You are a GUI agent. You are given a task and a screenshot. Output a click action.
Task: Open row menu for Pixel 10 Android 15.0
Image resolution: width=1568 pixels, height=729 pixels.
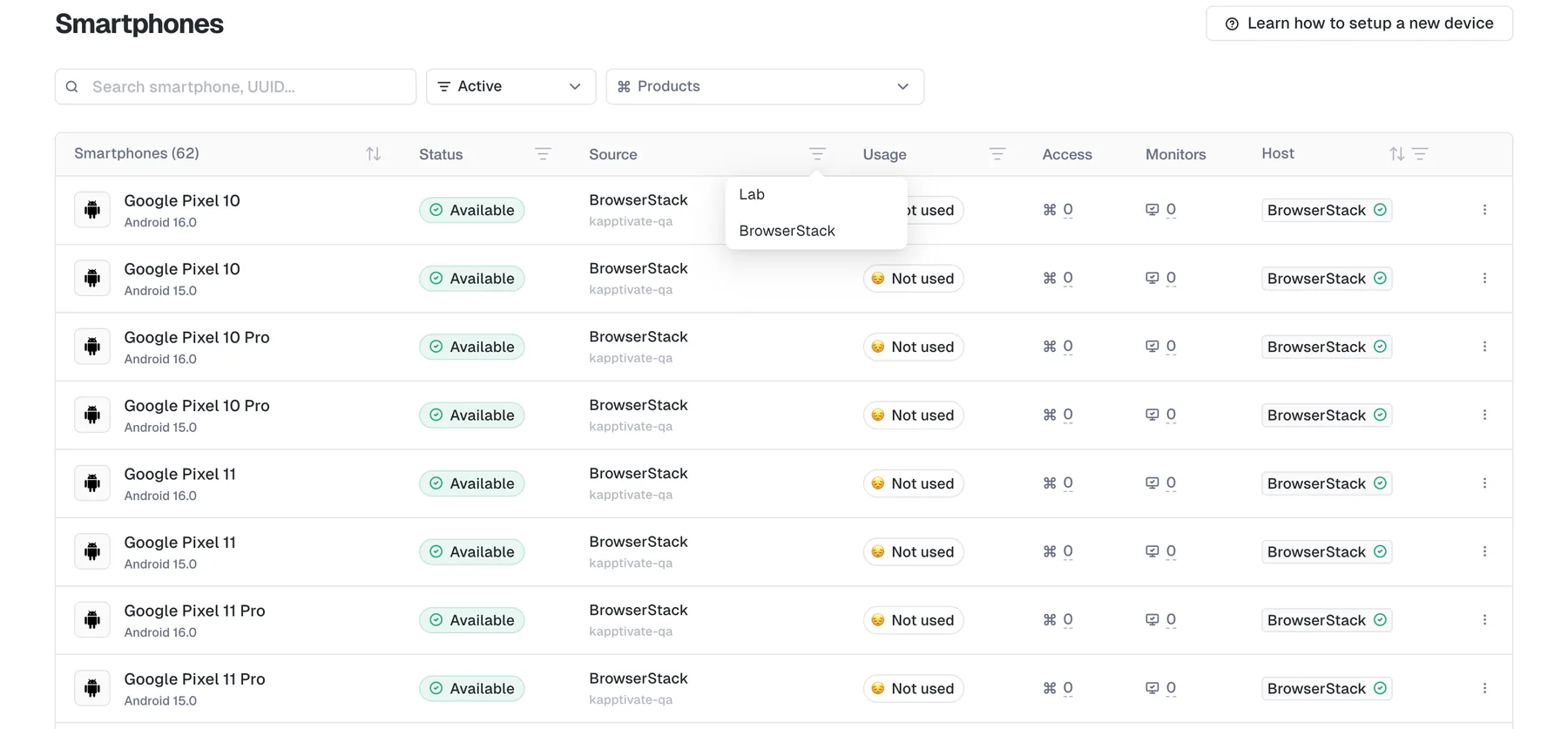pos(1484,279)
